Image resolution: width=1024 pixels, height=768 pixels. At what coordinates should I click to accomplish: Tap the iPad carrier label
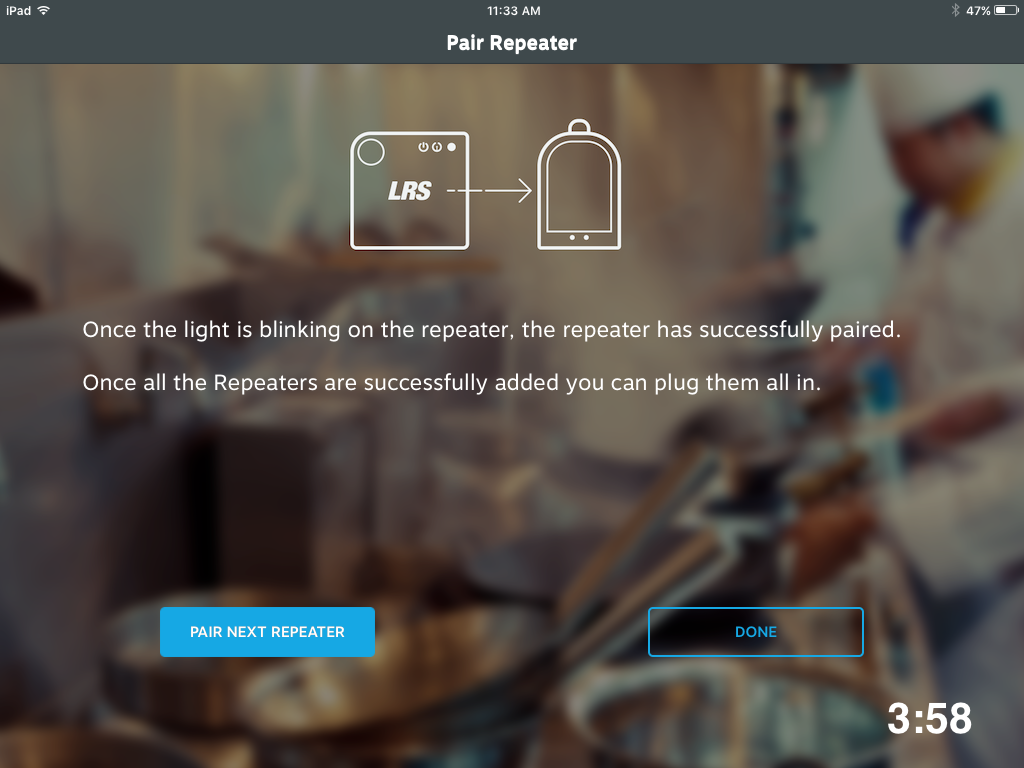tap(18, 10)
